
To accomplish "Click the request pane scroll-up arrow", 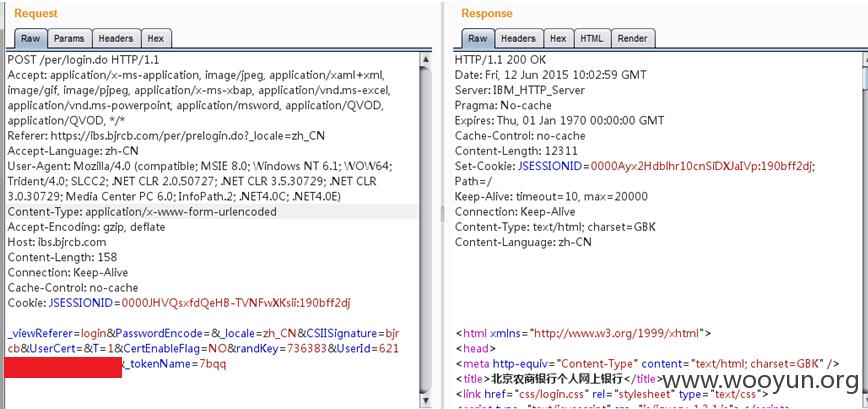I will pos(425,59).
